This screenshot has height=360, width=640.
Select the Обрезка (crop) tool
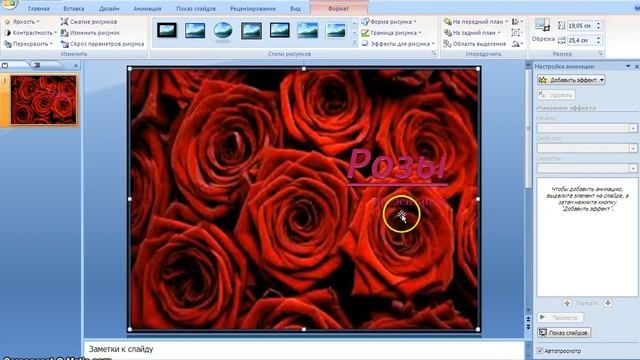[x=543, y=31]
